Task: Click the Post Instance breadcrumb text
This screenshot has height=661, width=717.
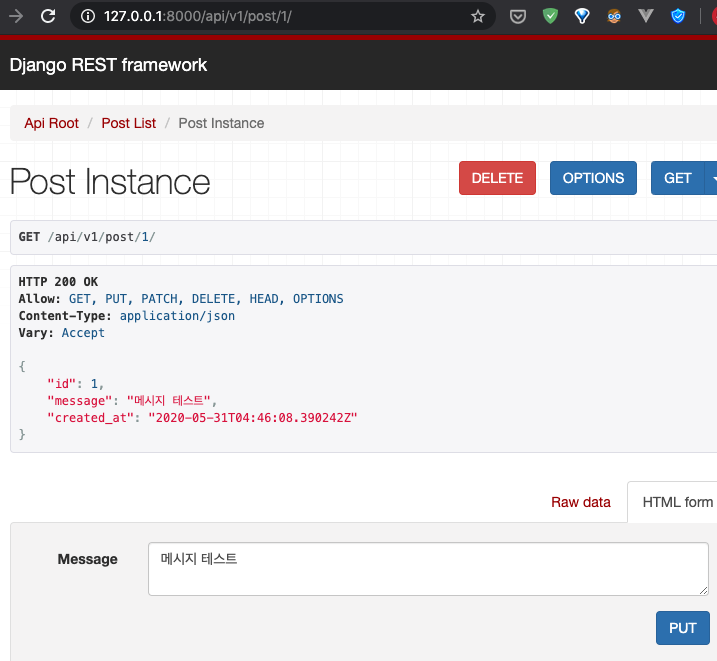Action: 221,123
